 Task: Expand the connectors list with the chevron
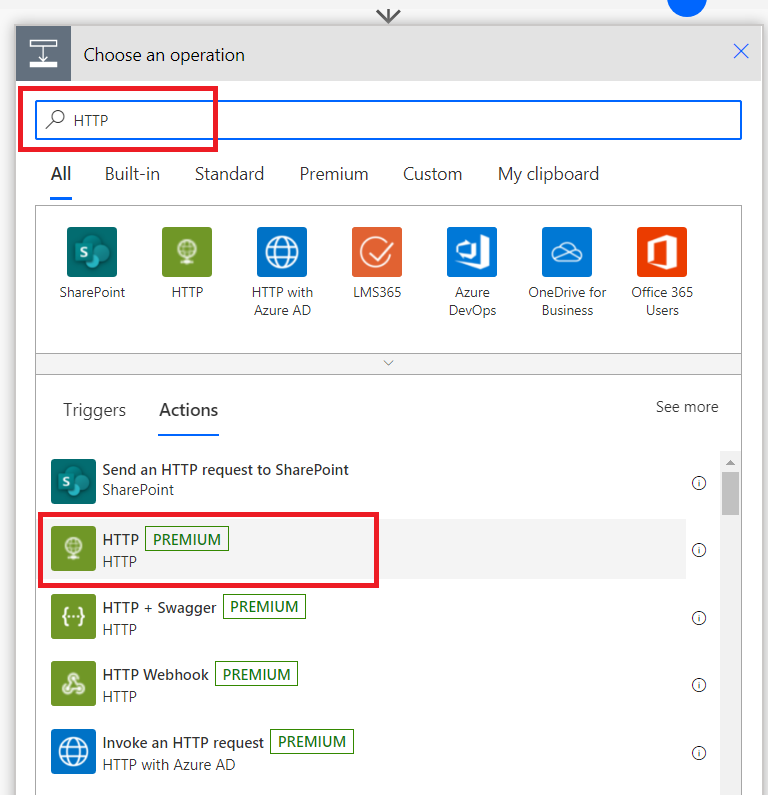coord(388,363)
